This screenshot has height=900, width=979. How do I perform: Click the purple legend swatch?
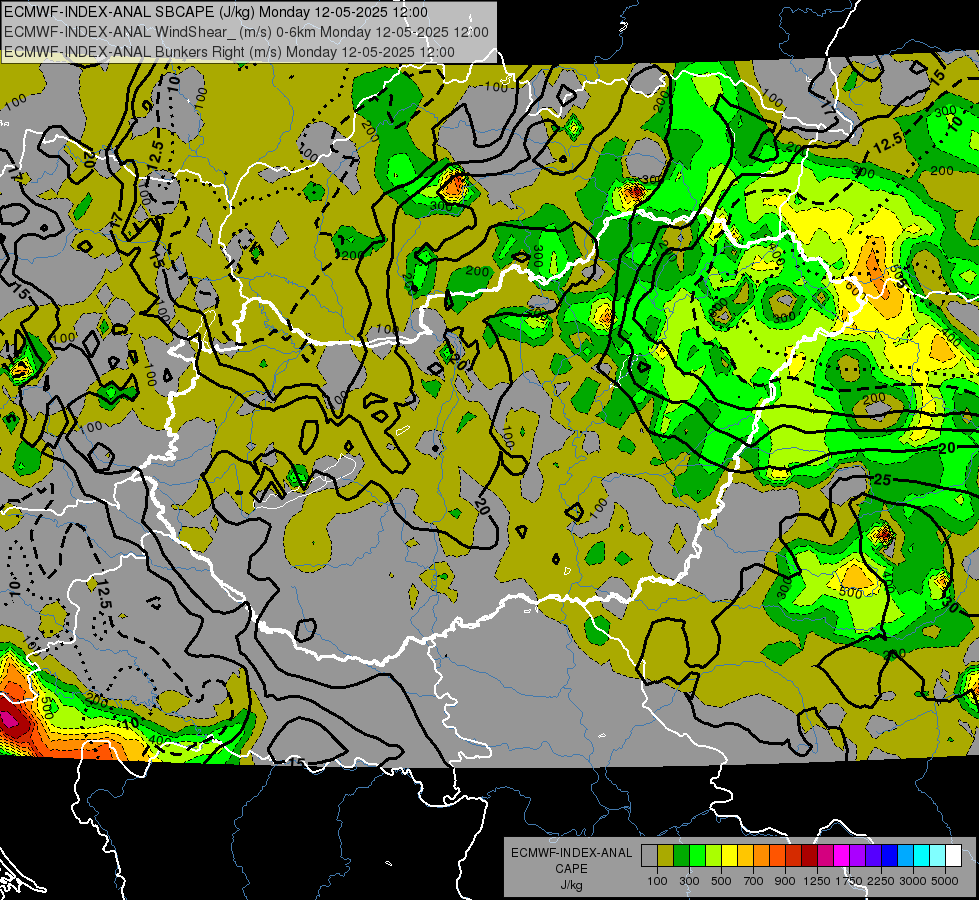pyautogui.click(x=857, y=856)
